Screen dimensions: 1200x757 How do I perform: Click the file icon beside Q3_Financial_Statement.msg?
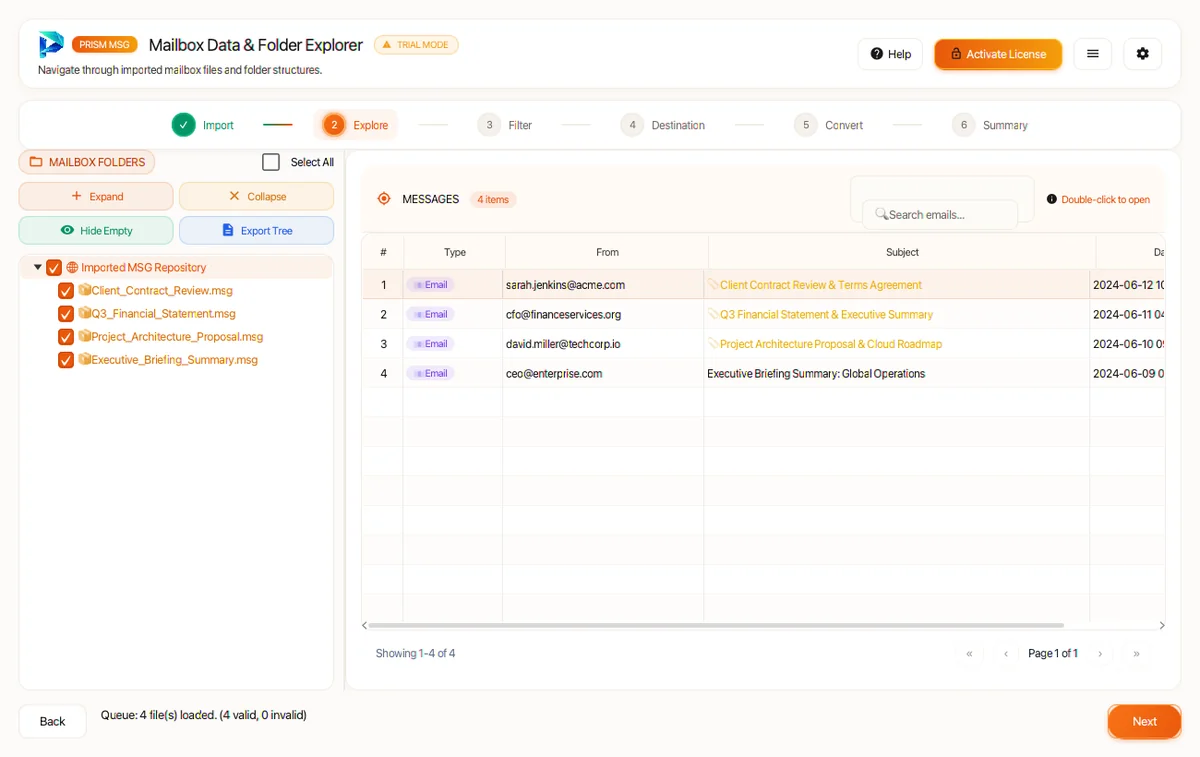[84, 313]
